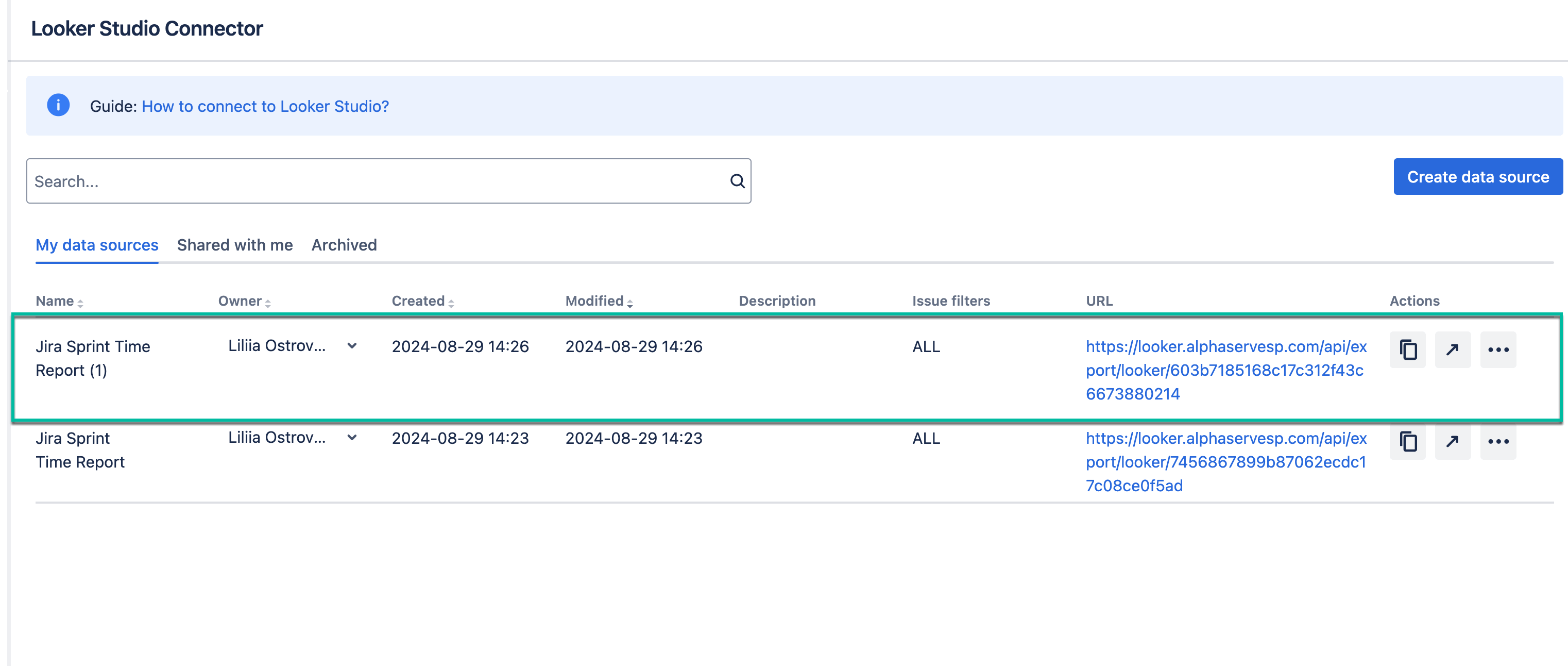Image resolution: width=1568 pixels, height=666 pixels.
Task: Open Jira Sprint Time Report externally via arrow icon
Action: click(x=1453, y=442)
